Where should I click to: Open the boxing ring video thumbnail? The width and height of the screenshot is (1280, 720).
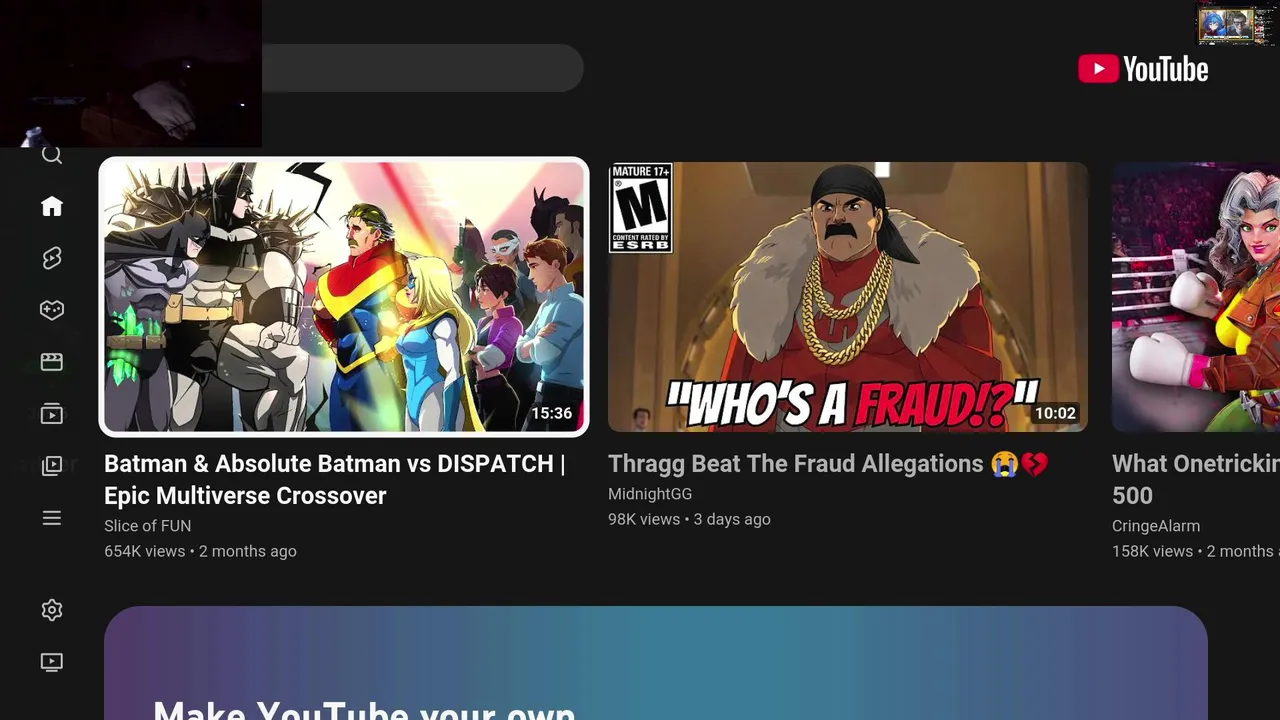[1196, 297]
